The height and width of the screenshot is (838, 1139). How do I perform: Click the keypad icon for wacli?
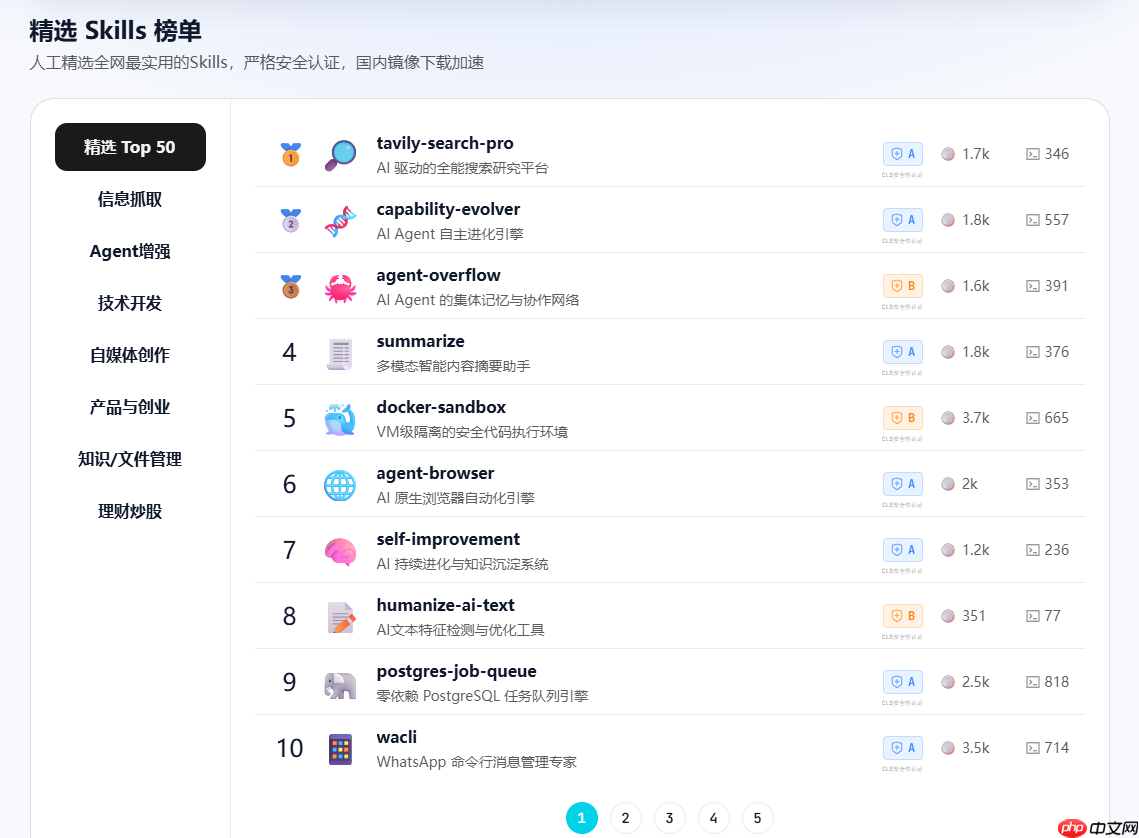[x=340, y=749]
